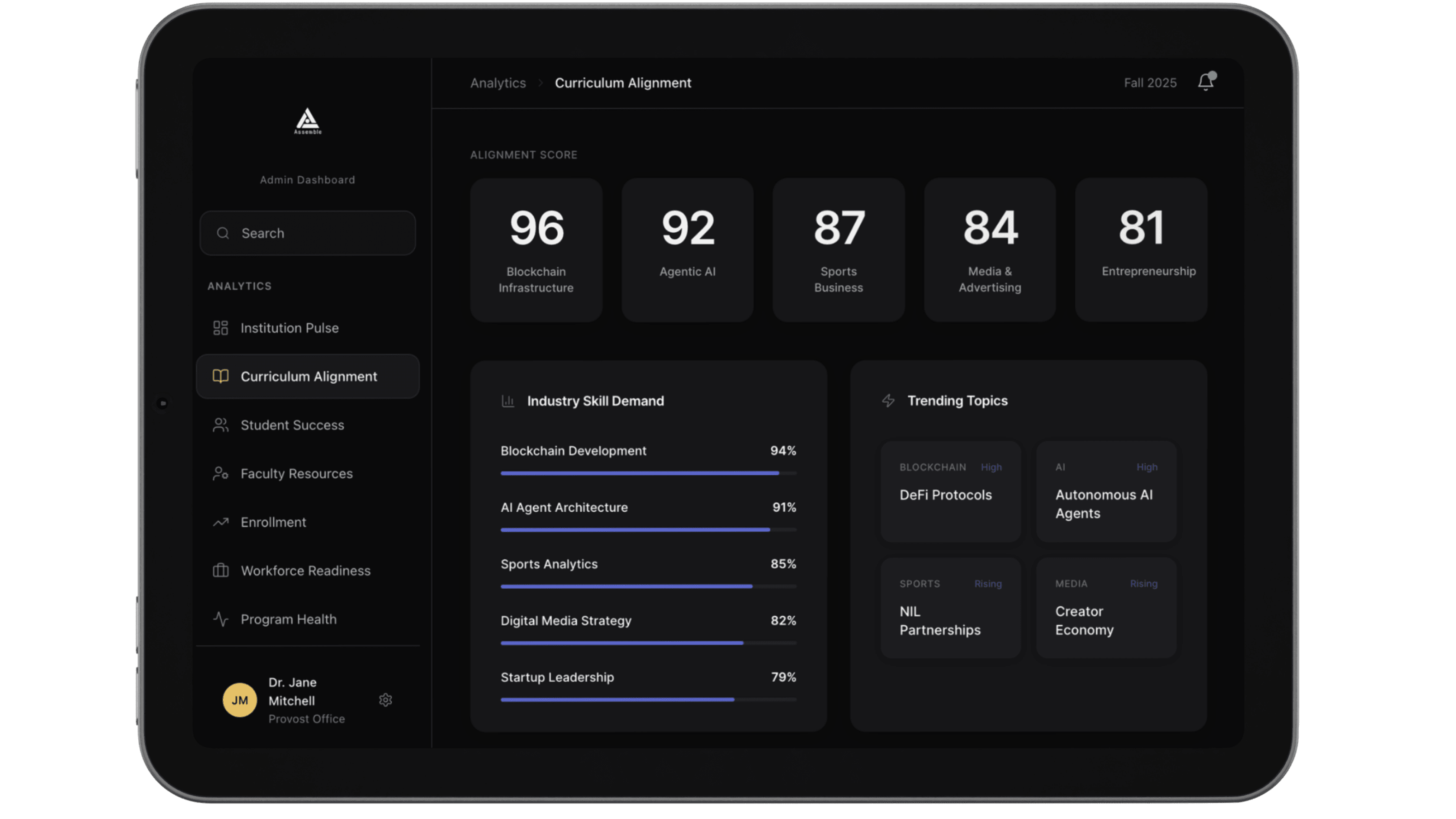The width and height of the screenshot is (1456, 819).
Task: Click the Analytics breadcrumb link
Action: coord(498,83)
